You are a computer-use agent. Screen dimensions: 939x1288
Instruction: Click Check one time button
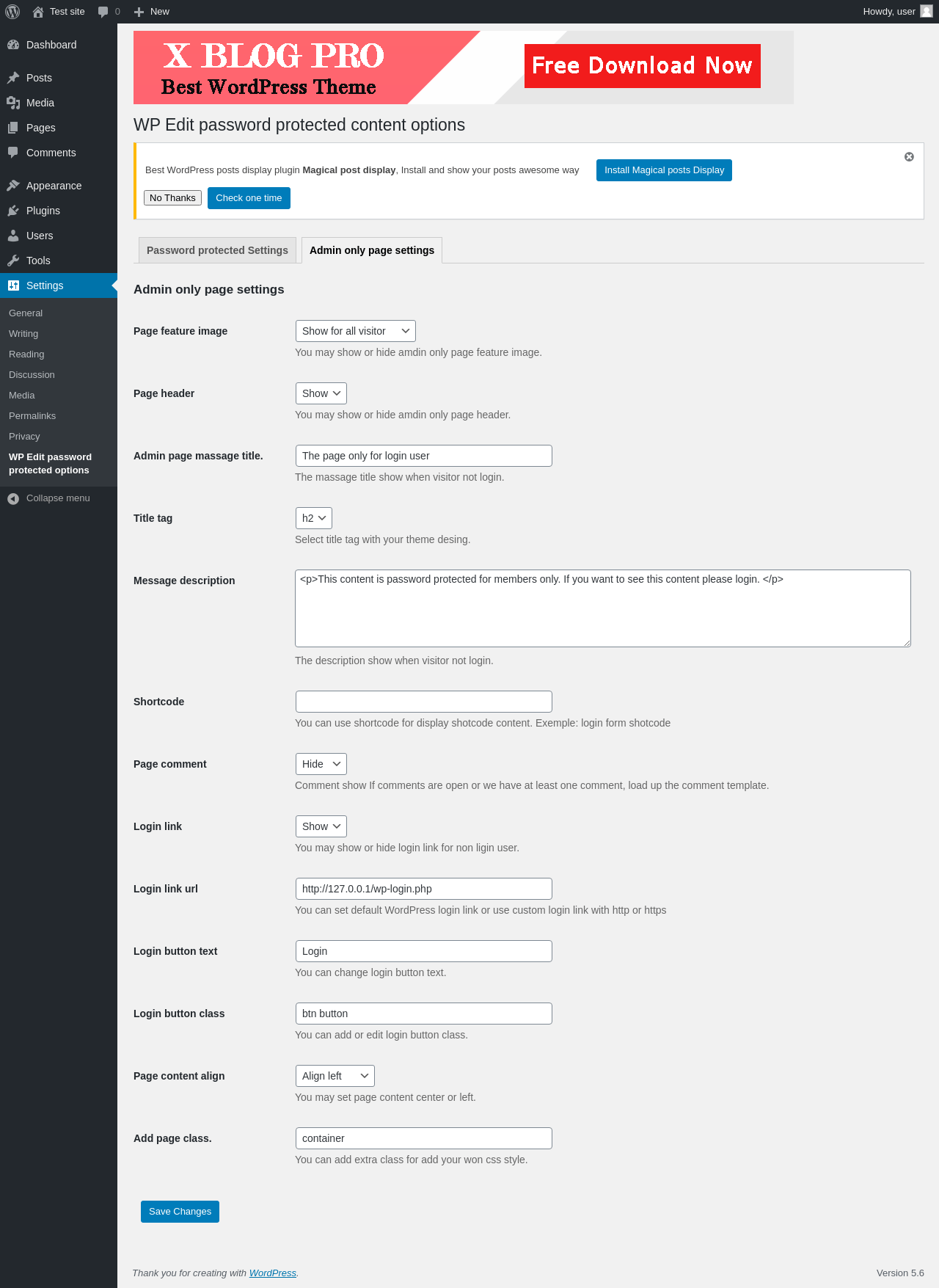click(249, 198)
